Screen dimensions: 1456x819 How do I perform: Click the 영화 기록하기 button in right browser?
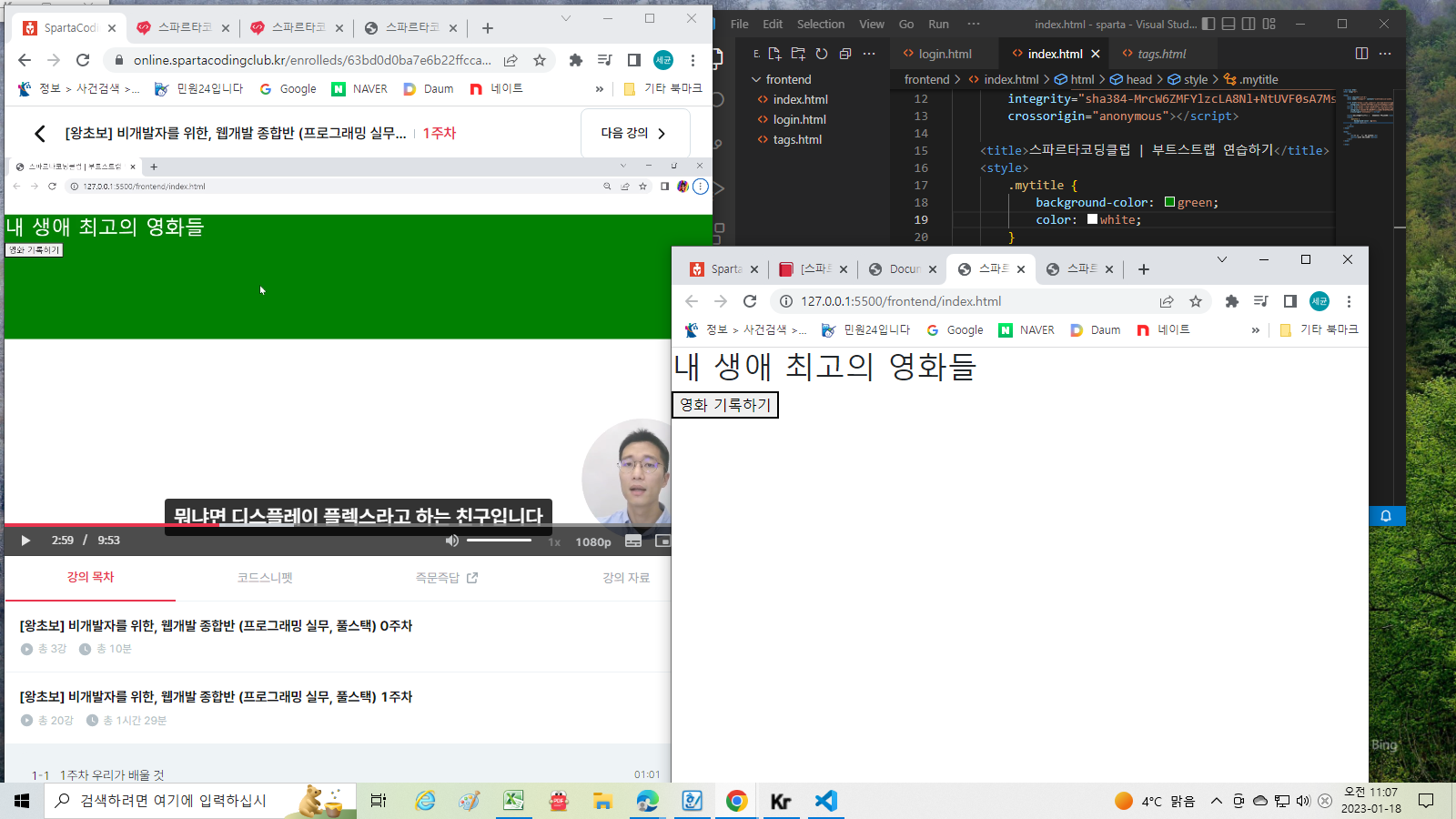[725, 405]
